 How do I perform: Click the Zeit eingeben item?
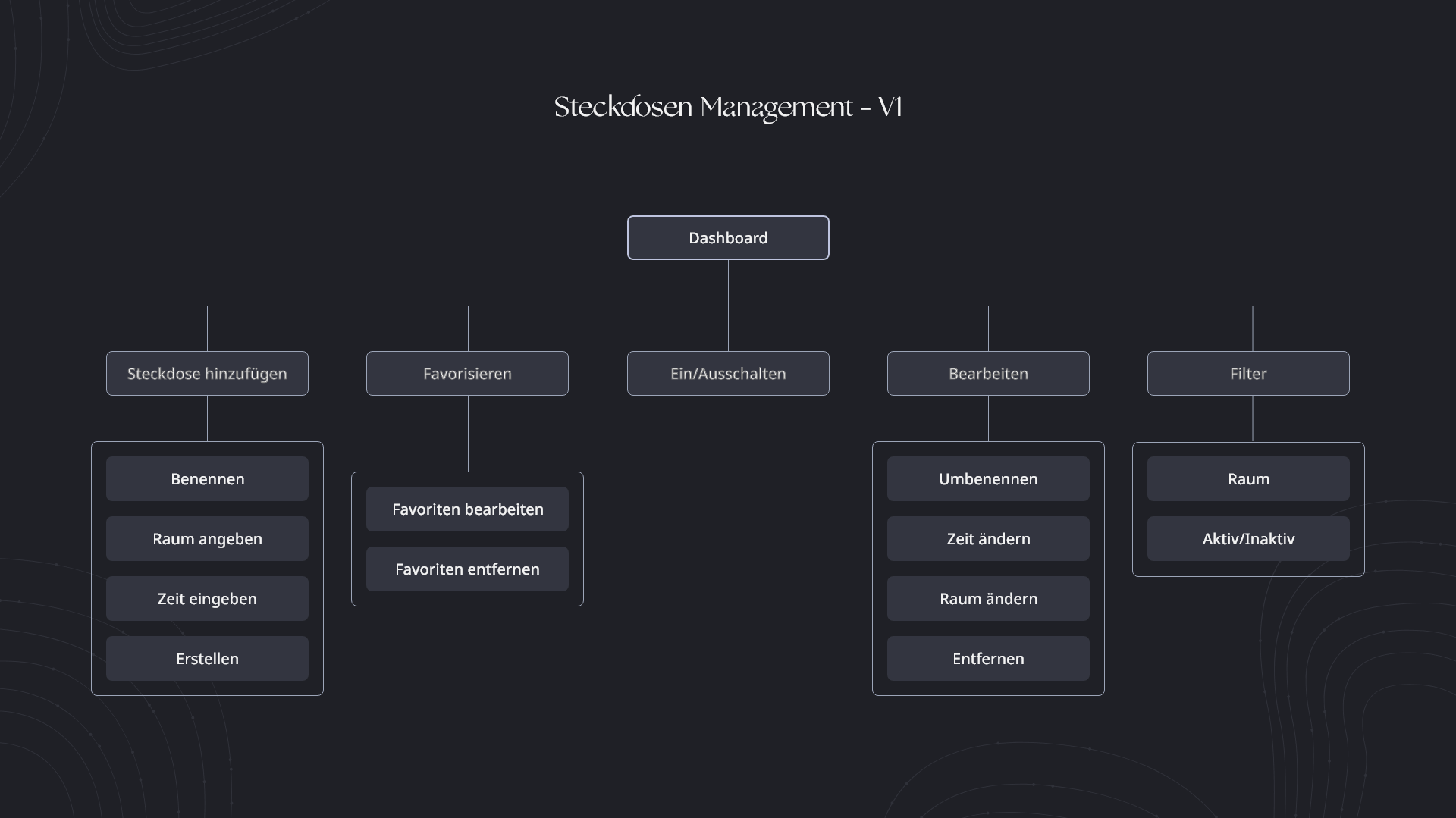click(x=206, y=598)
